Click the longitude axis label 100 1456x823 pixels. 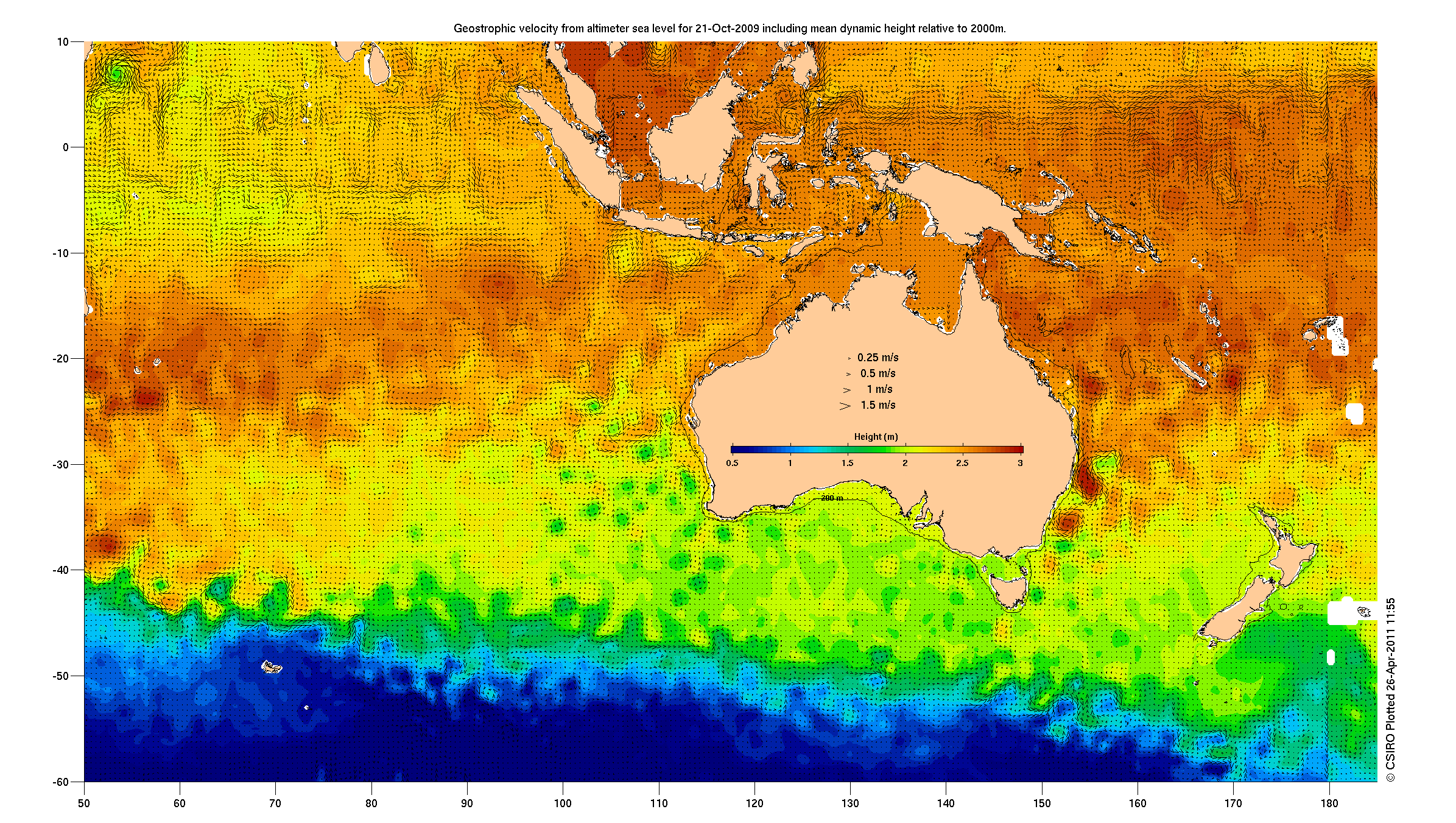tap(563, 803)
